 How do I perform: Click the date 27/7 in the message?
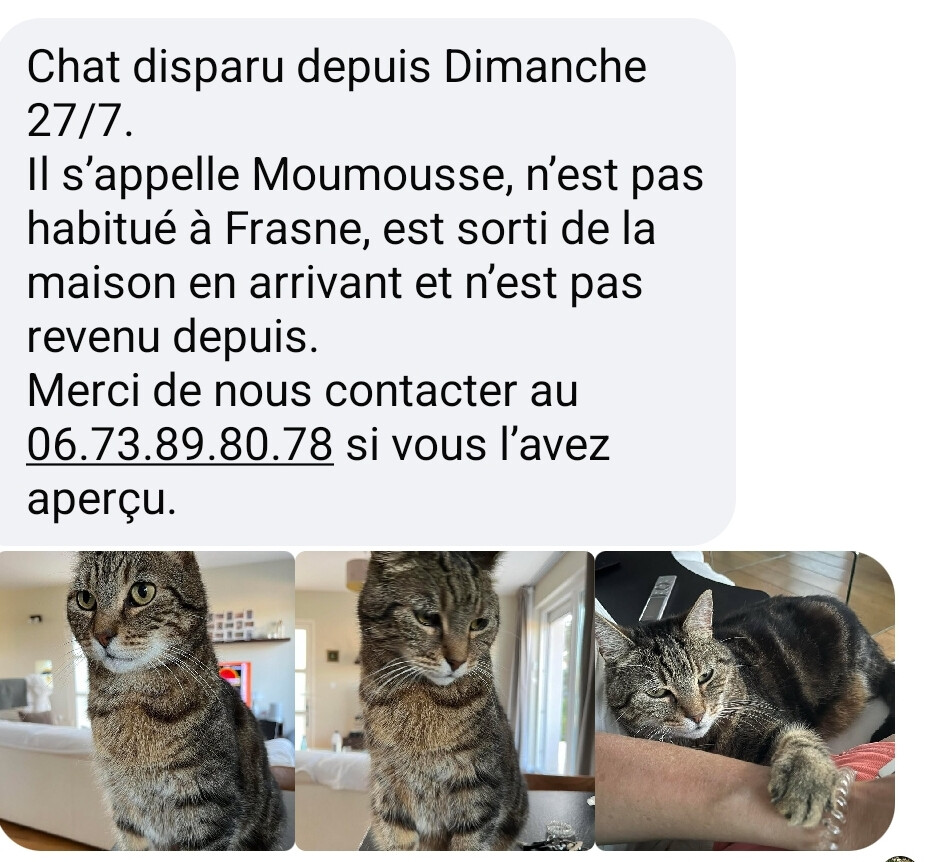click(x=74, y=121)
